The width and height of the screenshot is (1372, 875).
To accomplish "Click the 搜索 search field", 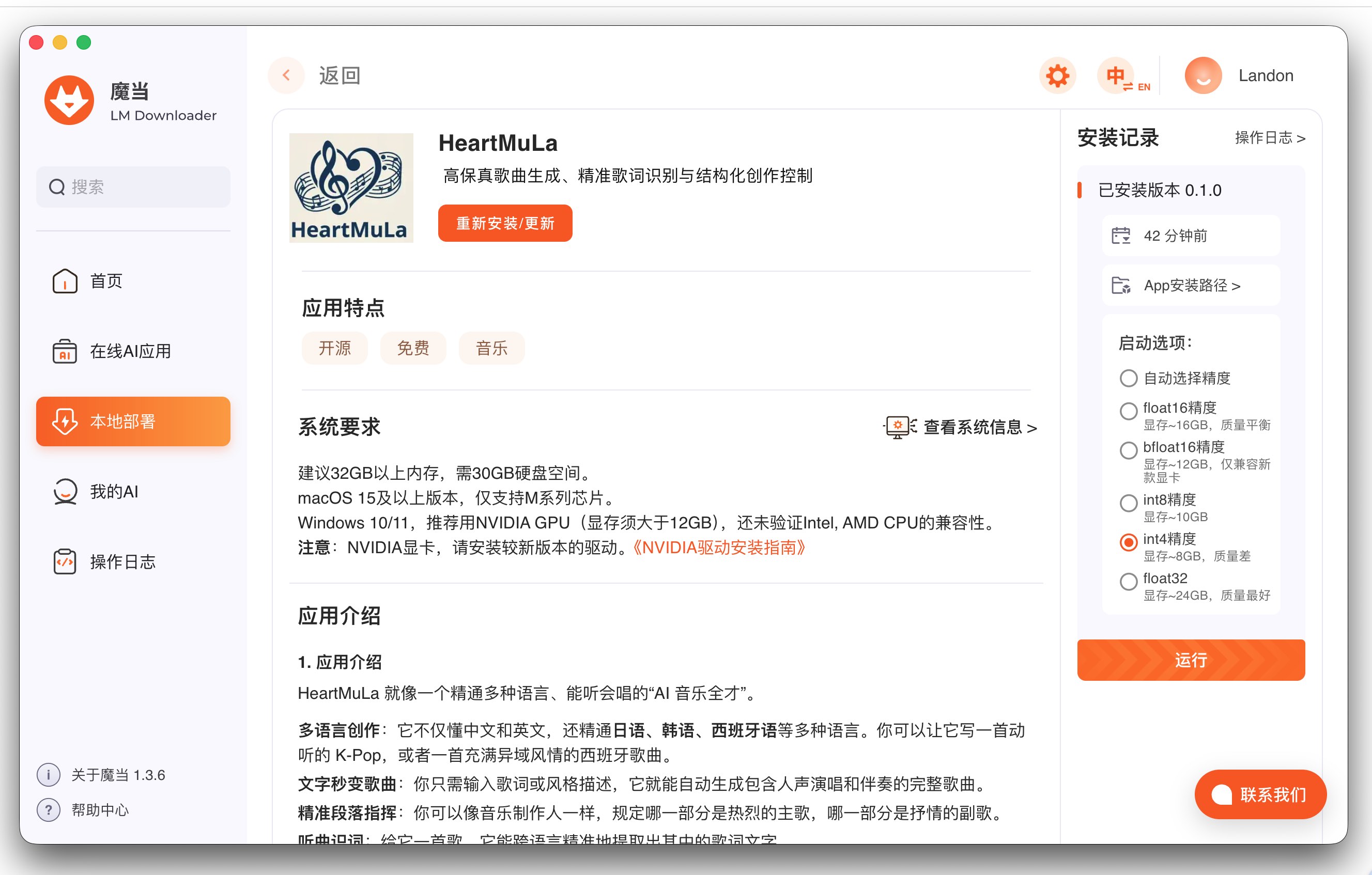I will point(133,187).
